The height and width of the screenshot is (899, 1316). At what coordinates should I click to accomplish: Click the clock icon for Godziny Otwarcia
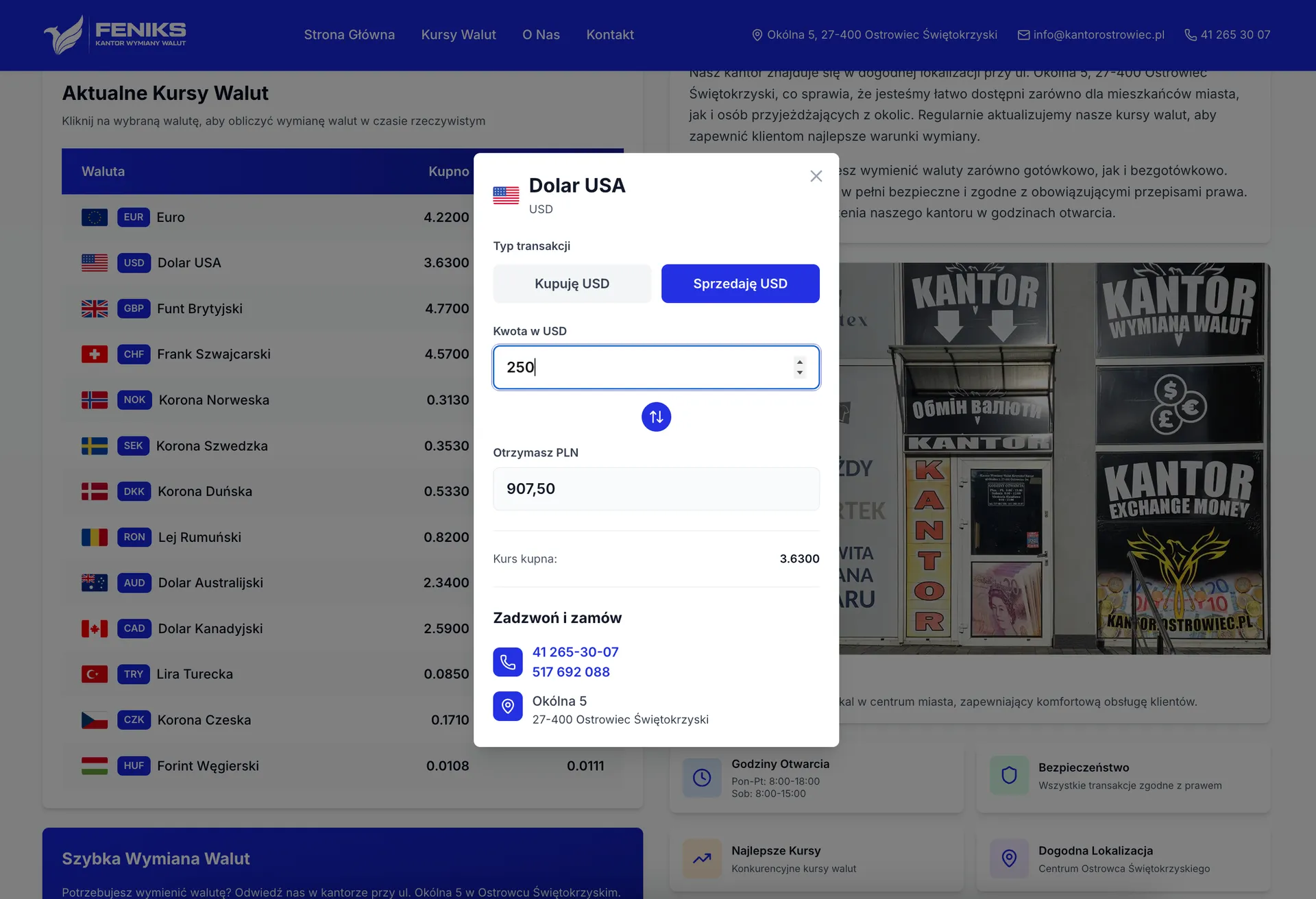[x=702, y=778]
